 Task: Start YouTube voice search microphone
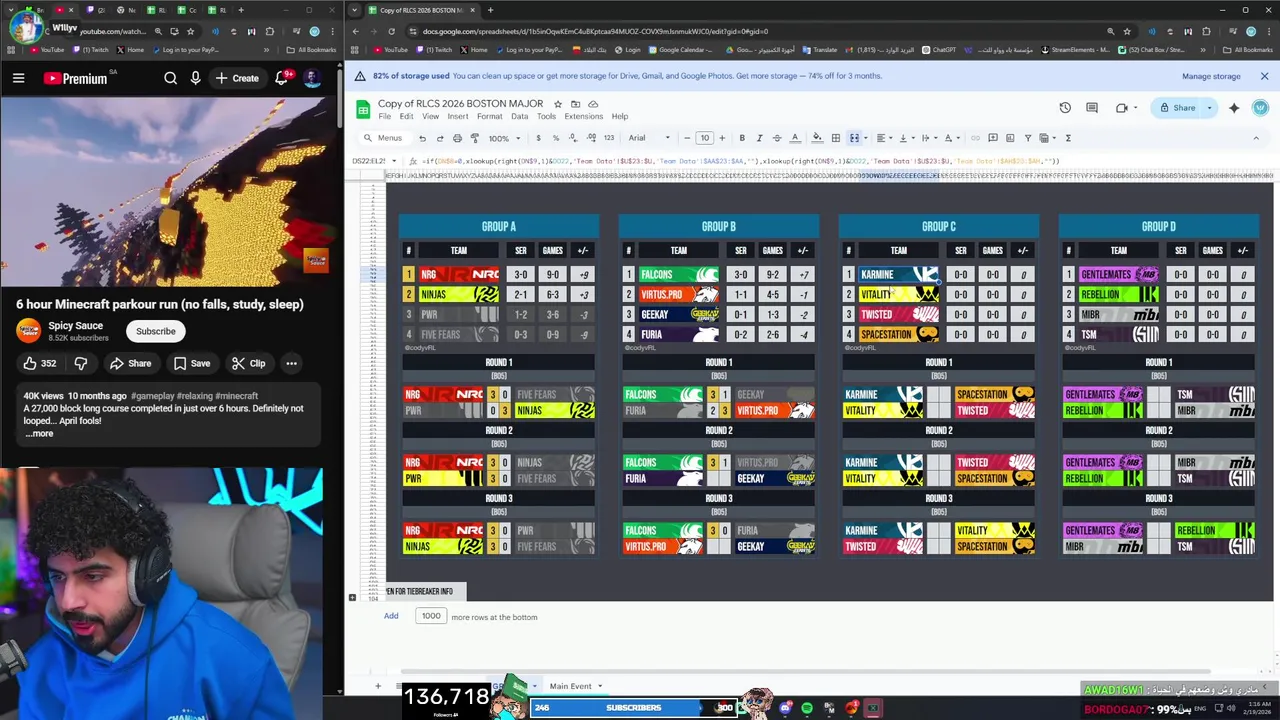tap(195, 78)
